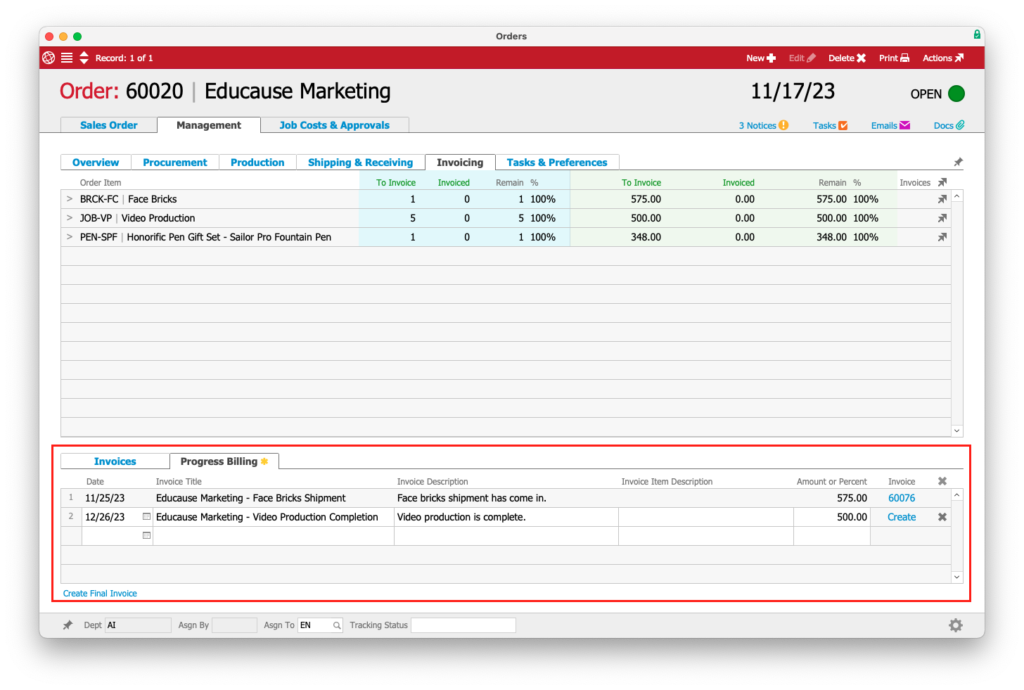Toggle the pin icon beside Dept
This screenshot has height=690, width=1024.
[68, 625]
